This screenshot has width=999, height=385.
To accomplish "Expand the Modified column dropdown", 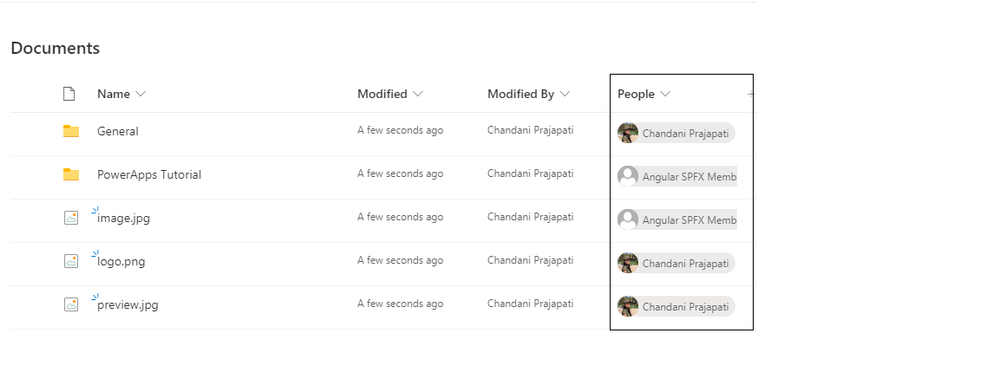I will pyautogui.click(x=418, y=94).
